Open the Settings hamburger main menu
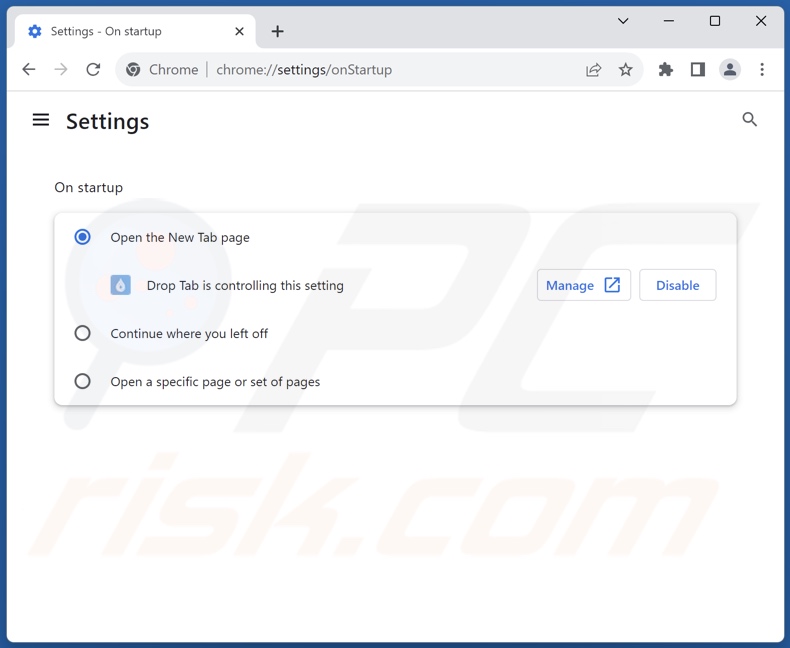 [x=41, y=120]
